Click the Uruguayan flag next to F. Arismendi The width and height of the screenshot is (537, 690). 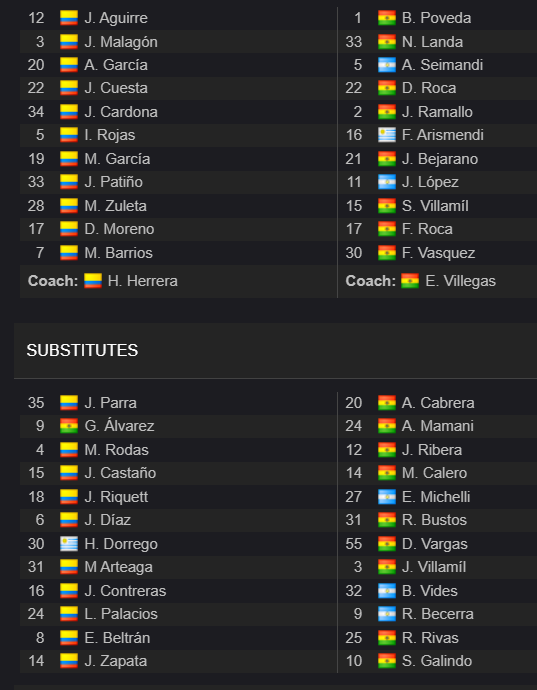click(x=386, y=135)
